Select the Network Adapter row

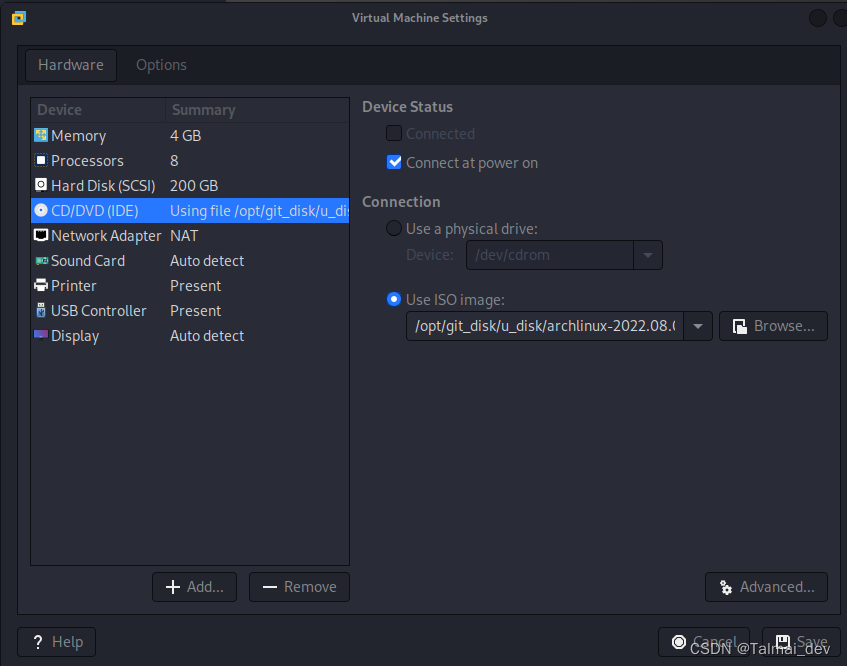click(190, 235)
